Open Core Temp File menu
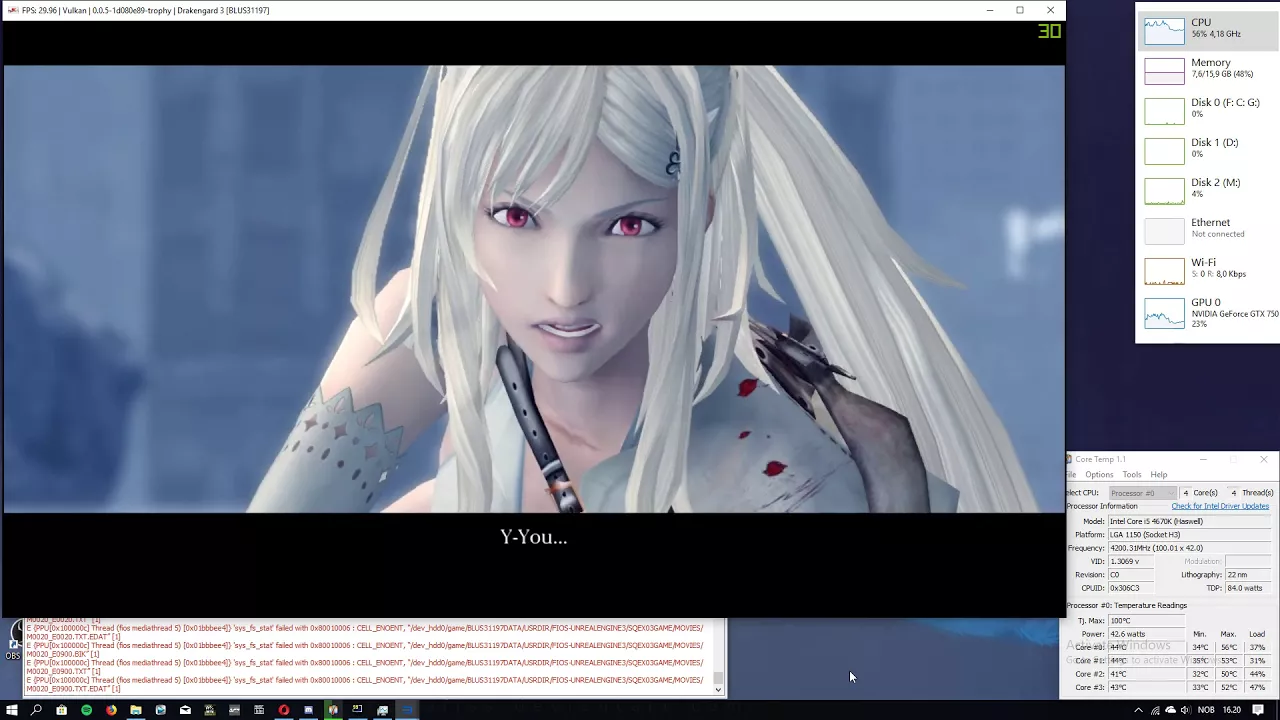Screen dimensions: 1280x720 point(1071,475)
